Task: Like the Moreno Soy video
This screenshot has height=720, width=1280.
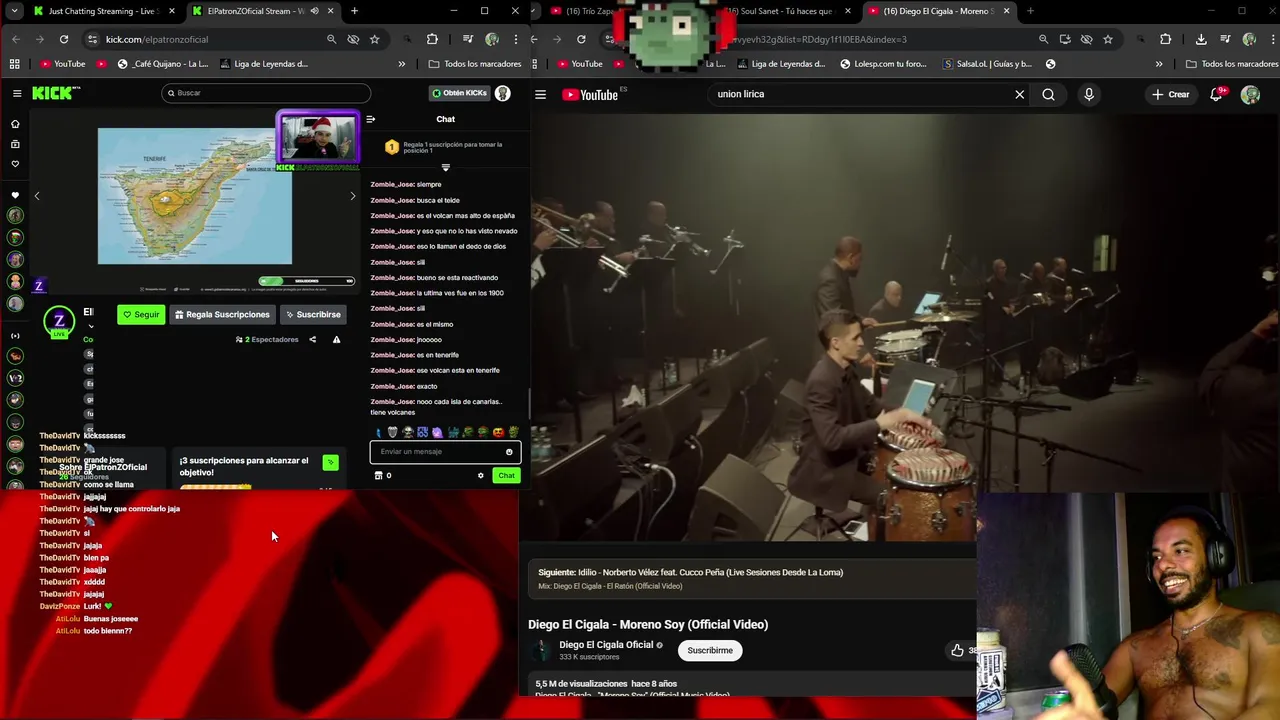Action: pyautogui.click(x=957, y=651)
